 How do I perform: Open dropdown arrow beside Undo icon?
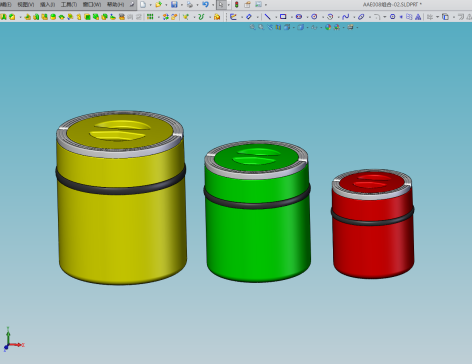click(x=213, y=5)
